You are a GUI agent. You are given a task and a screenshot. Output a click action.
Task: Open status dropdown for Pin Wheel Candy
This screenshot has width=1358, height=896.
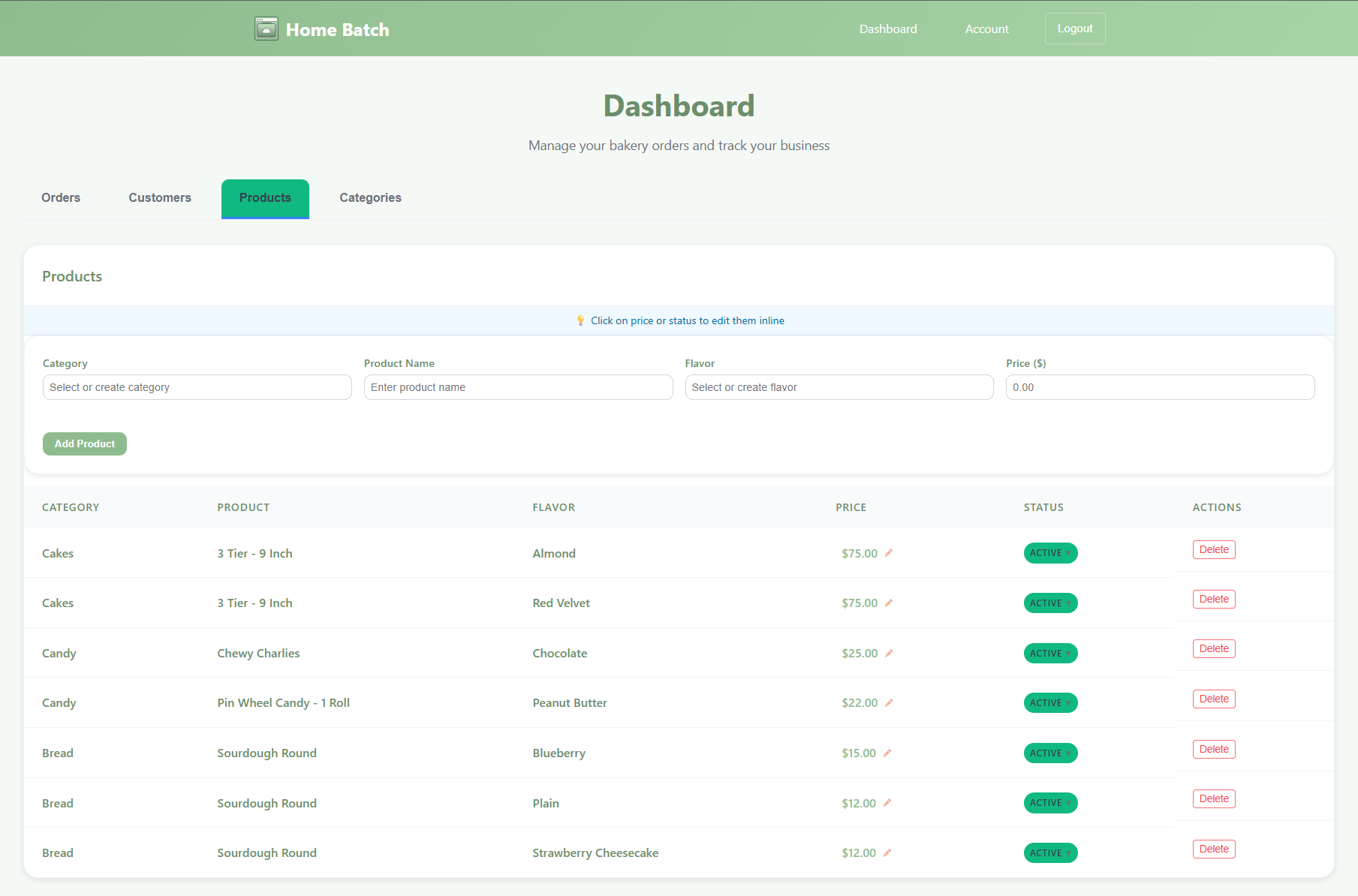coord(1050,702)
